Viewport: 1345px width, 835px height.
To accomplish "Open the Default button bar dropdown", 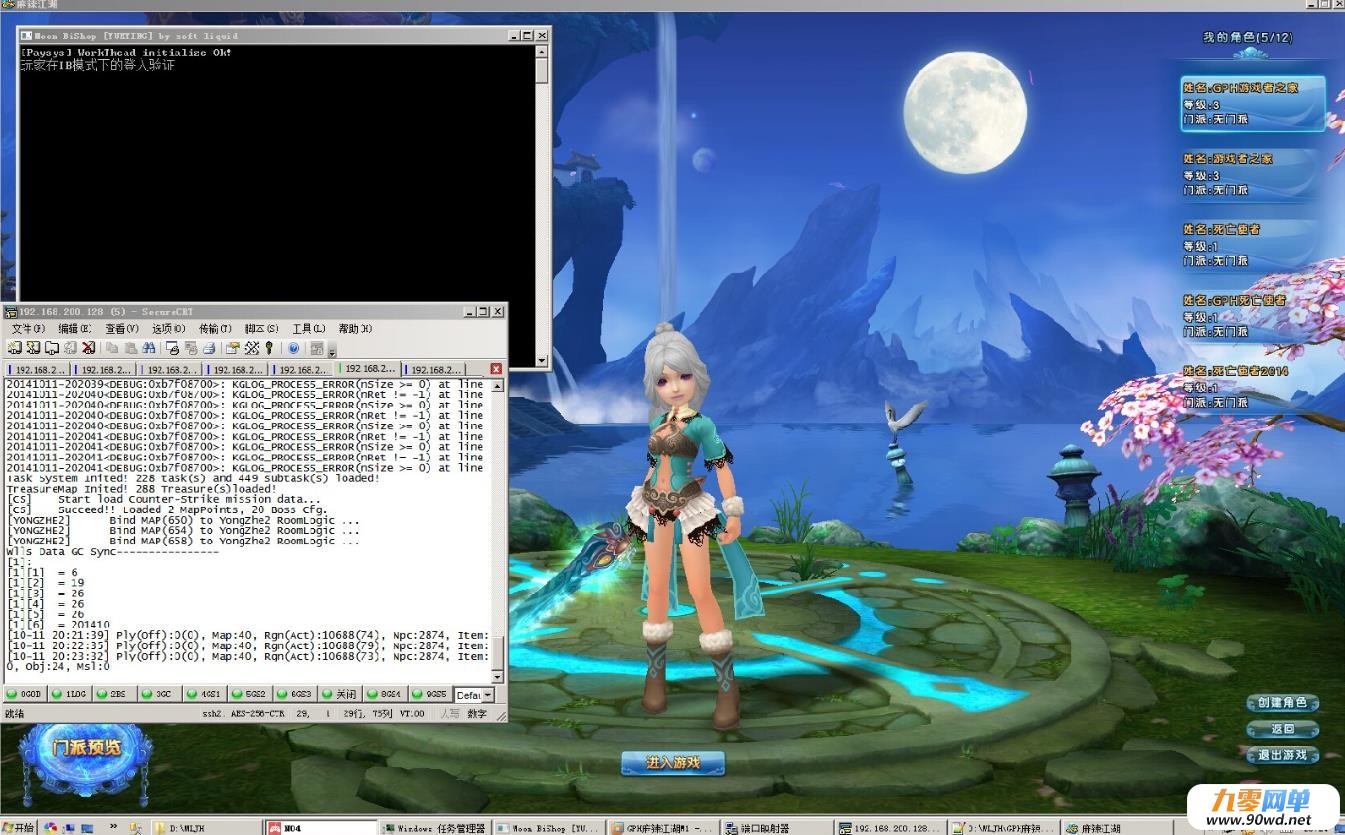I will [x=488, y=694].
